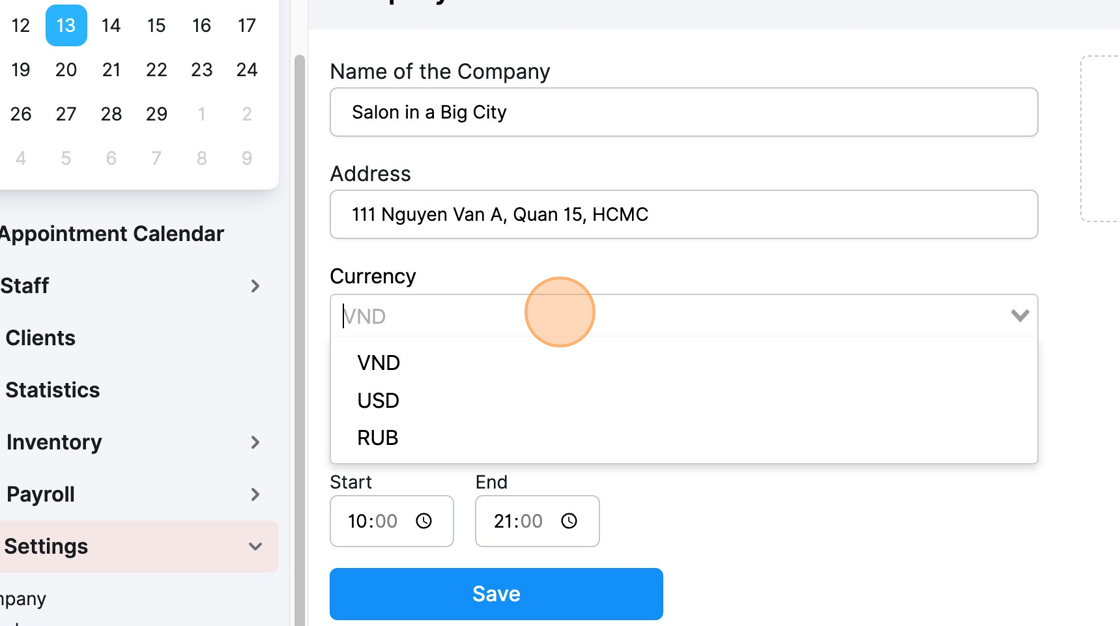Viewport: 1120px width, 626px height.
Task: Collapse the Currency dropdown arrow
Action: (x=1020, y=315)
